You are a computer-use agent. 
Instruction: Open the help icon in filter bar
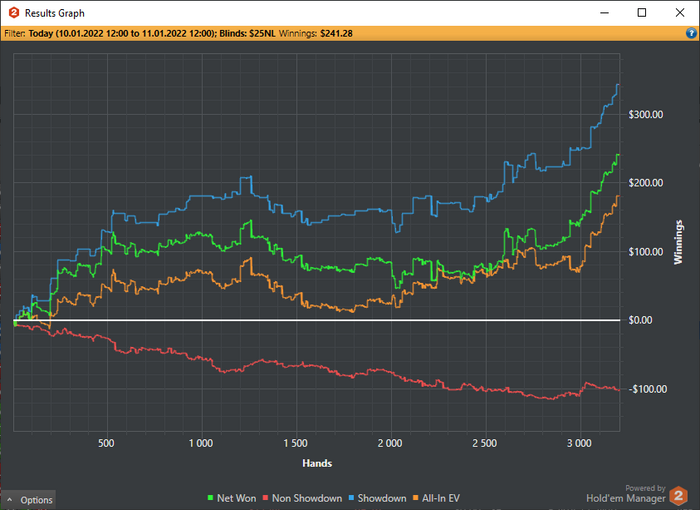click(691, 33)
